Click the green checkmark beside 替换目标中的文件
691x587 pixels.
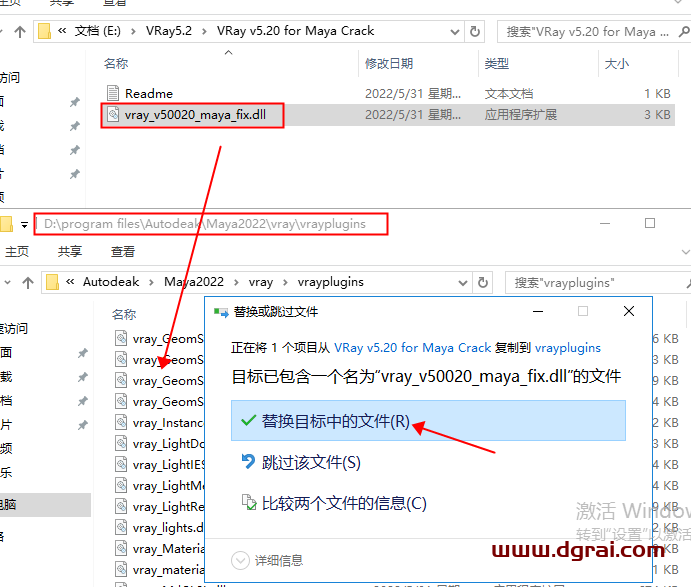249,420
